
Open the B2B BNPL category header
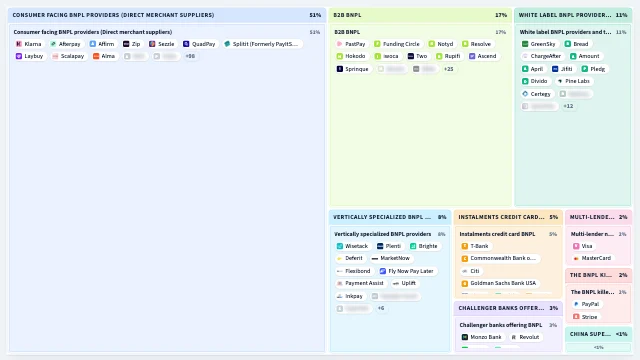click(420, 15)
